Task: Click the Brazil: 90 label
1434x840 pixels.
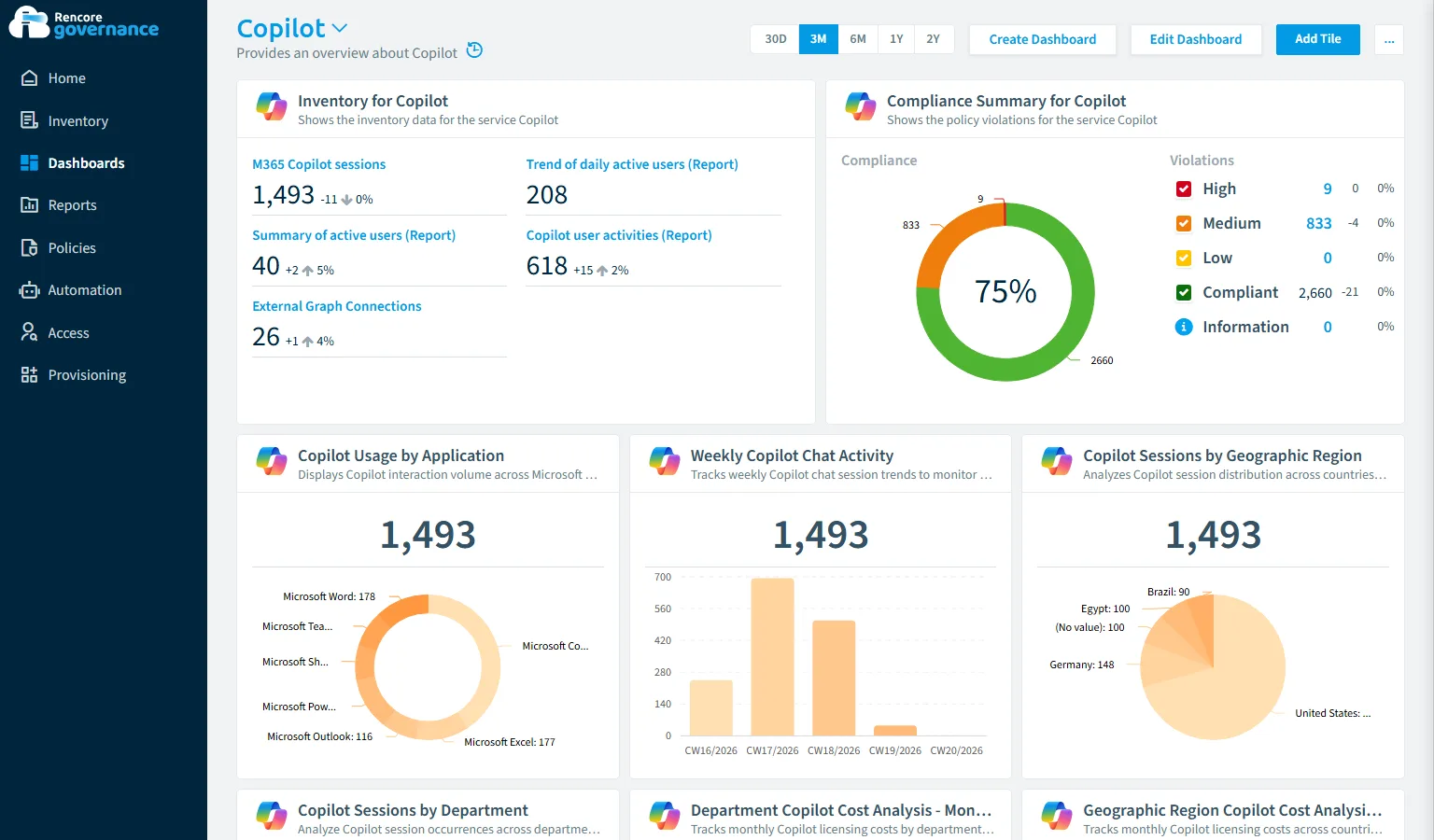Action: coord(1168,592)
